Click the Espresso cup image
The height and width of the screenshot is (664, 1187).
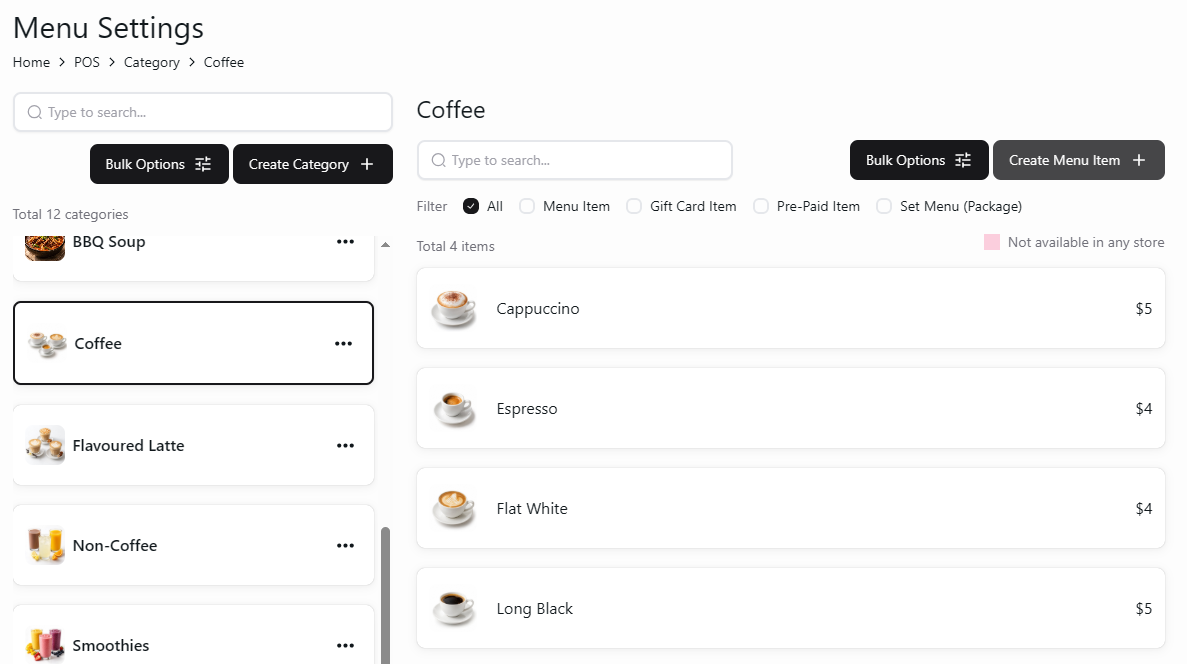453,408
